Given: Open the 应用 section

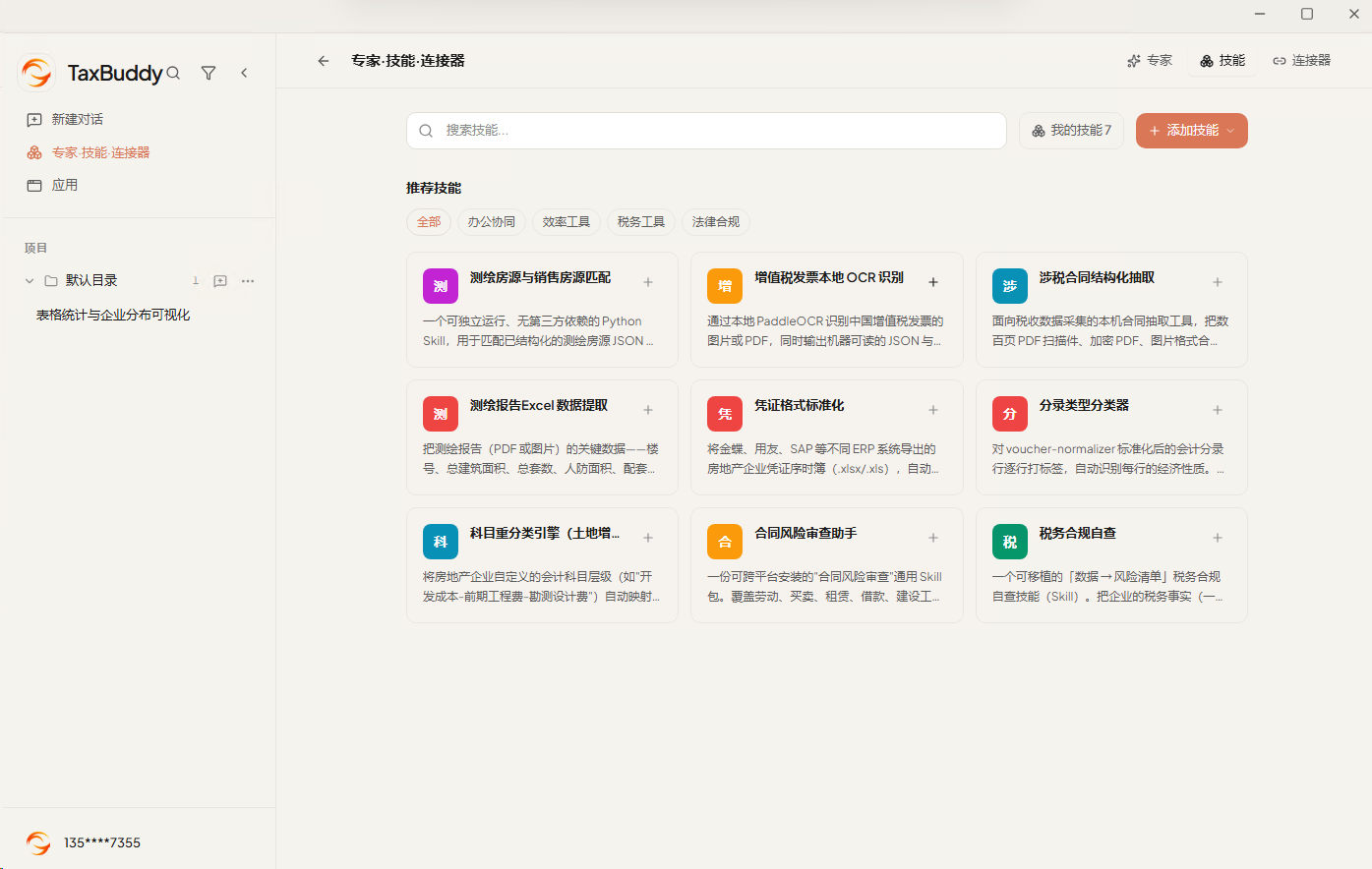Looking at the screenshot, I should [x=52, y=185].
